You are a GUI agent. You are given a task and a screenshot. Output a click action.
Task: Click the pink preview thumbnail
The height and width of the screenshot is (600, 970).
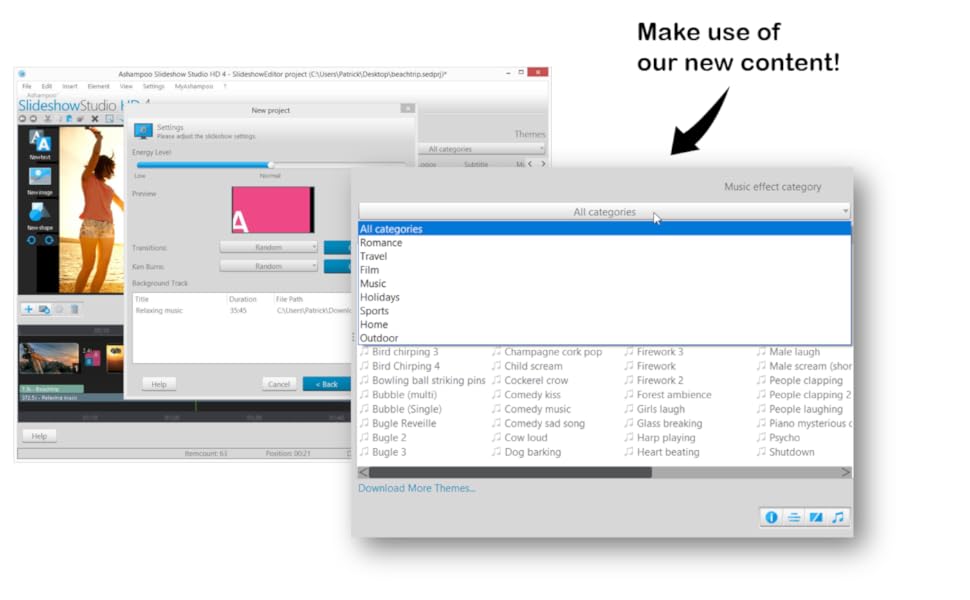point(273,210)
